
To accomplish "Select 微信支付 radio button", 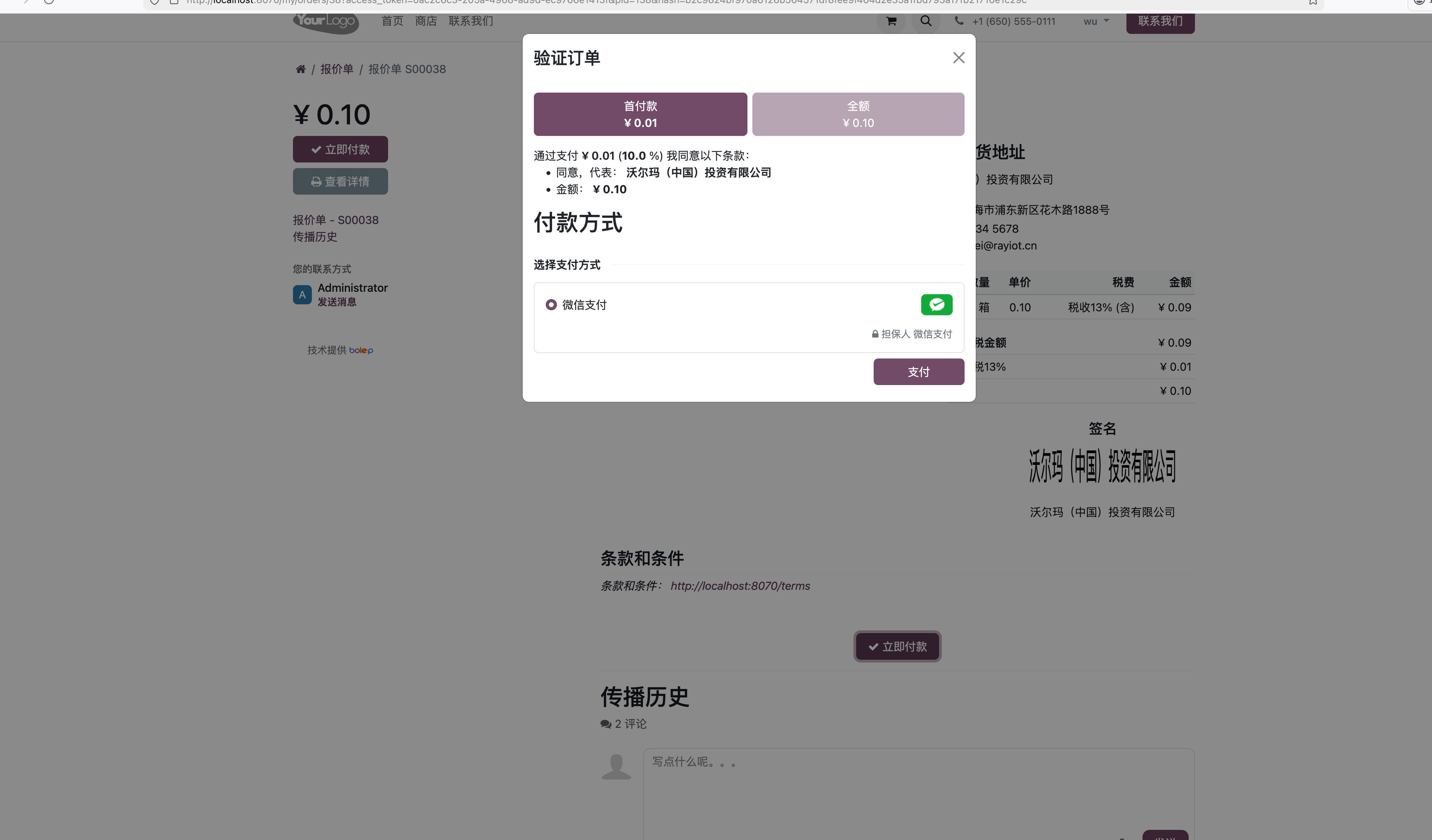I will [x=551, y=305].
